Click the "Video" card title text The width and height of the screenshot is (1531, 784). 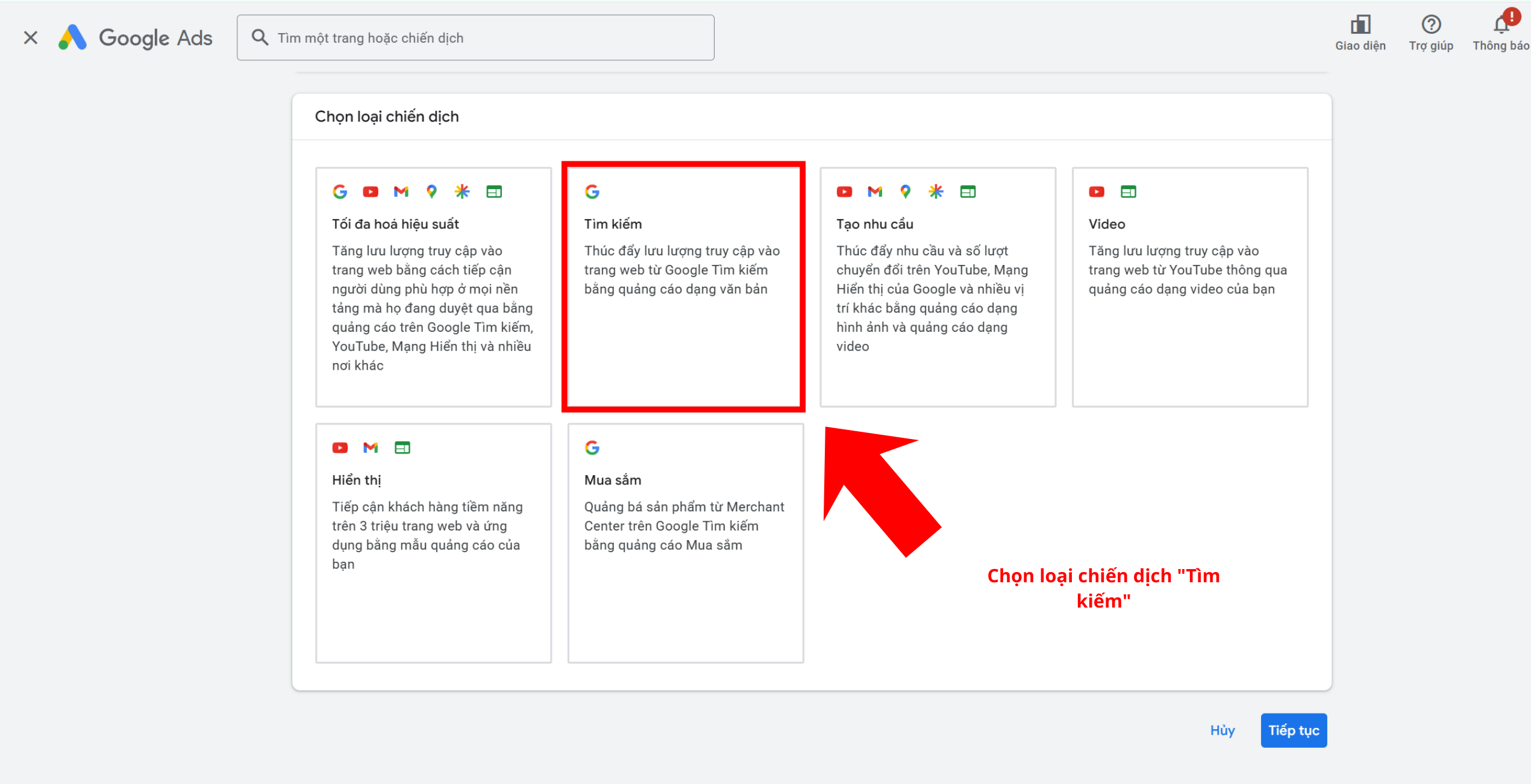(1107, 224)
